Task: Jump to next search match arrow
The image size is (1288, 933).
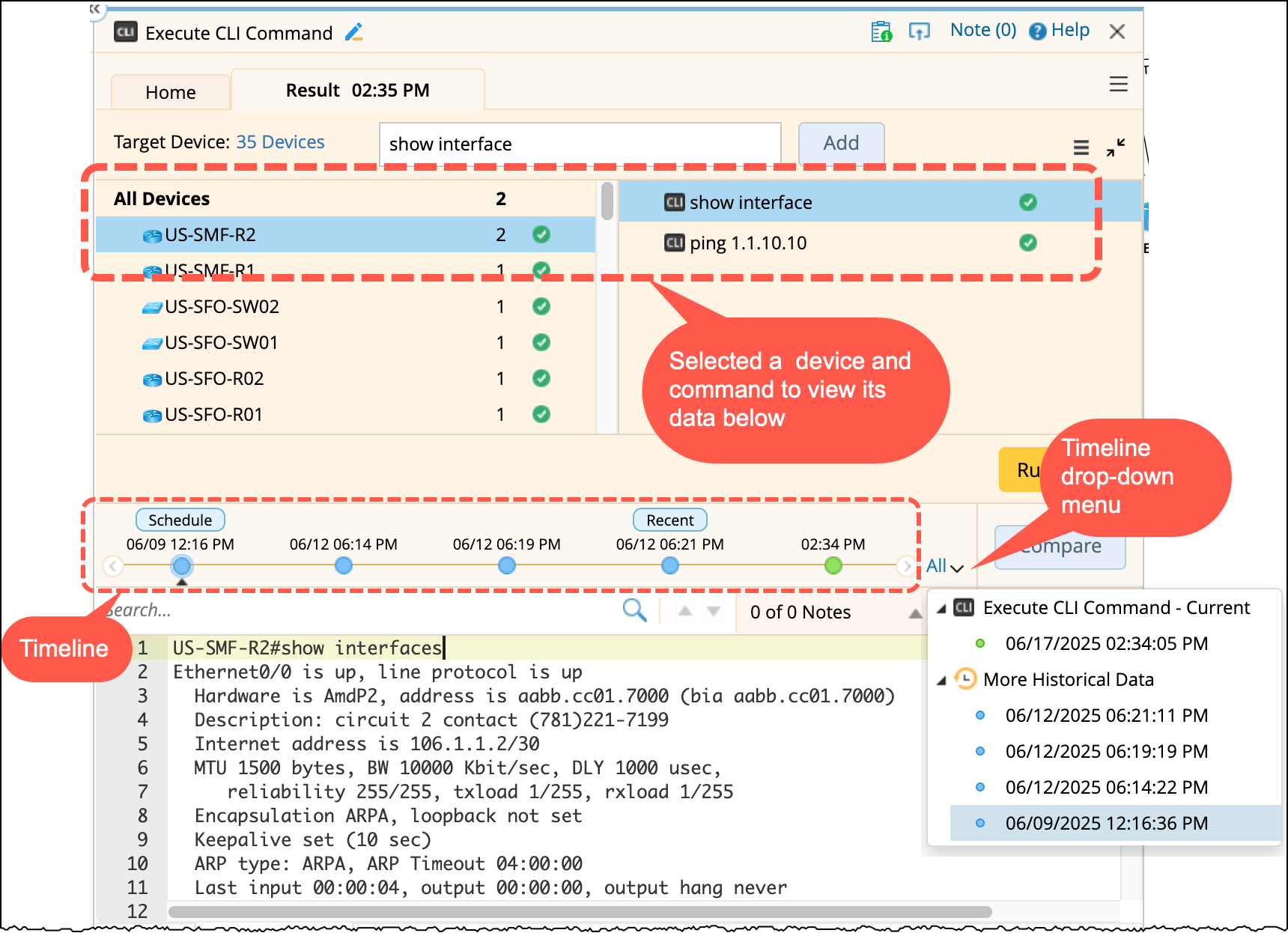Action: [714, 611]
